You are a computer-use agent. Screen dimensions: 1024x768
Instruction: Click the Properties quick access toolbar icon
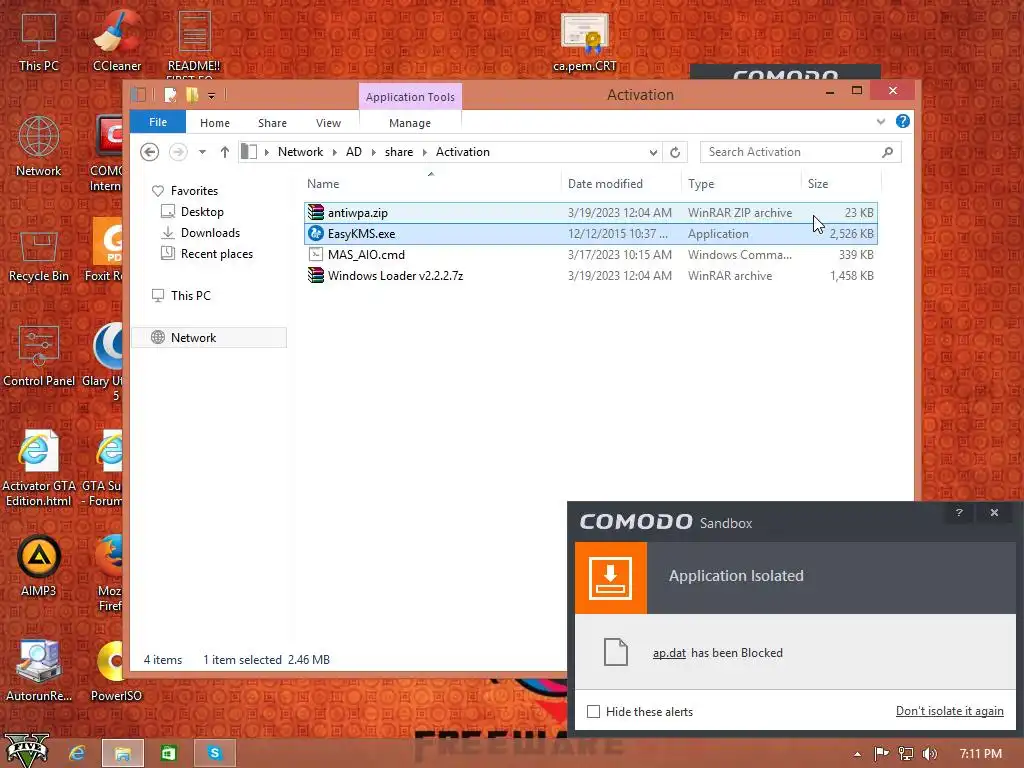(x=170, y=95)
